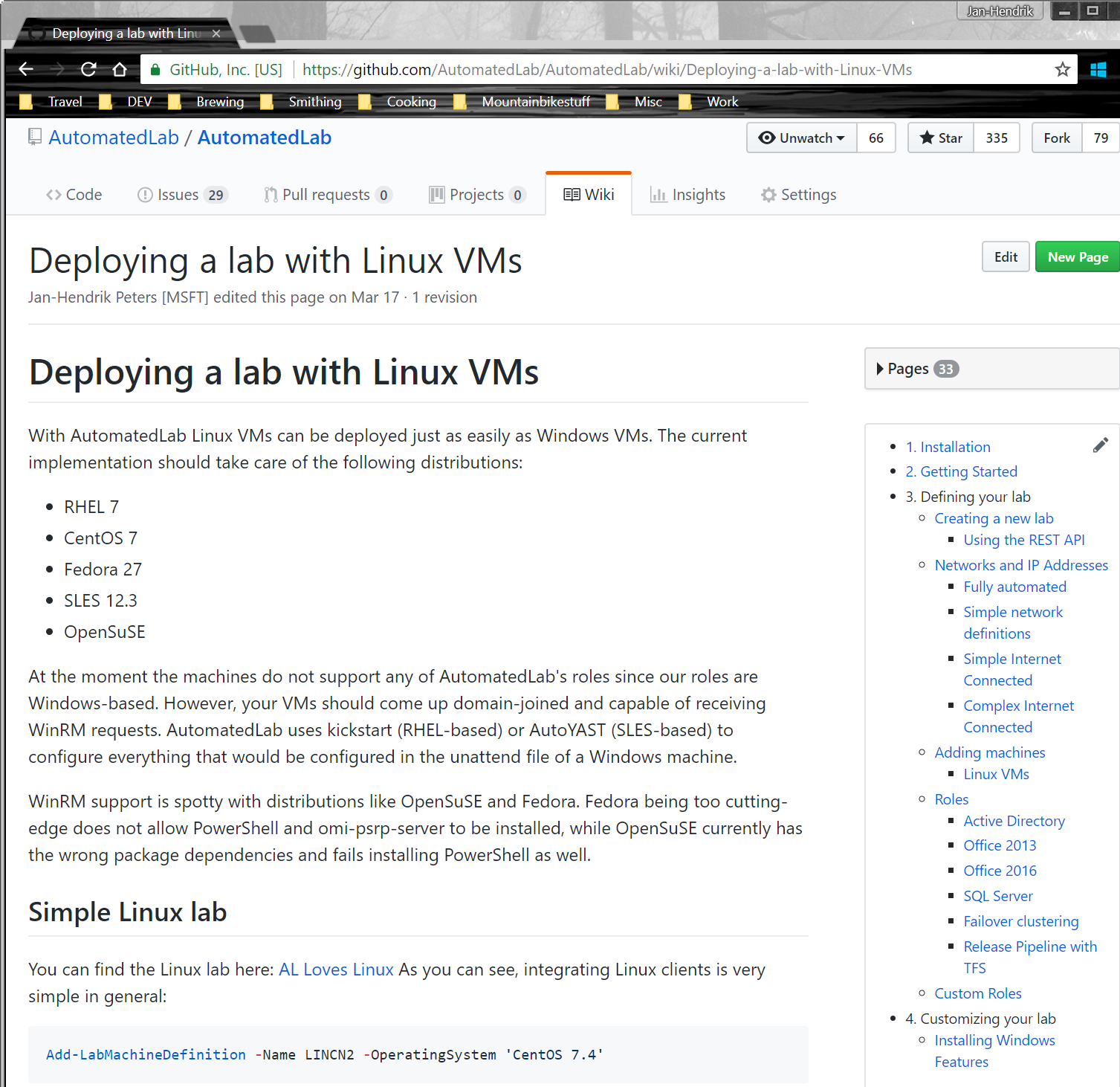Open the Unwatch notifications dropdown
This screenshot has width=1120, height=1087.
click(x=802, y=138)
